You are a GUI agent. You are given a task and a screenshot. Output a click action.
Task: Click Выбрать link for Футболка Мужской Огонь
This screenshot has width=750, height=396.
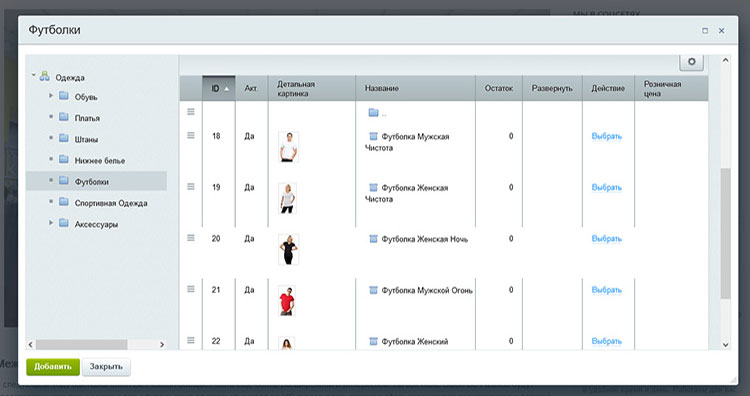pos(607,290)
